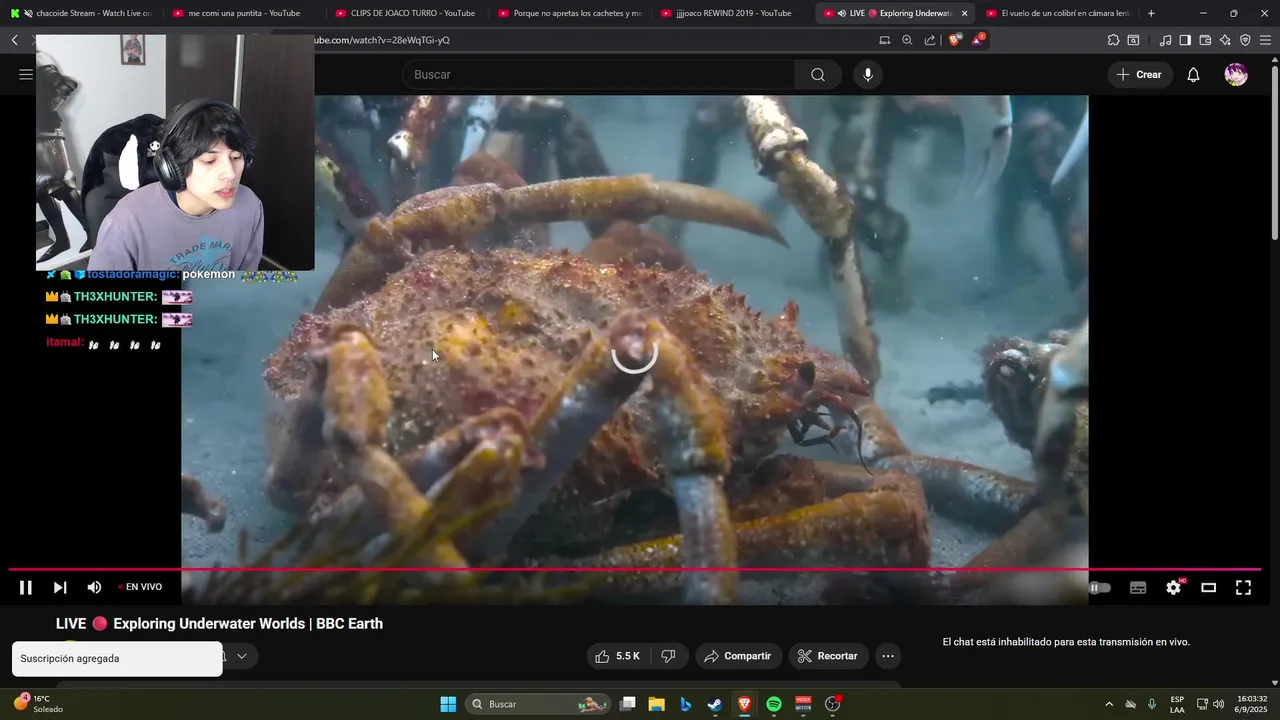This screenshot has width=1280, height=720.
Task: Skip to the next video
Action: 60,587
